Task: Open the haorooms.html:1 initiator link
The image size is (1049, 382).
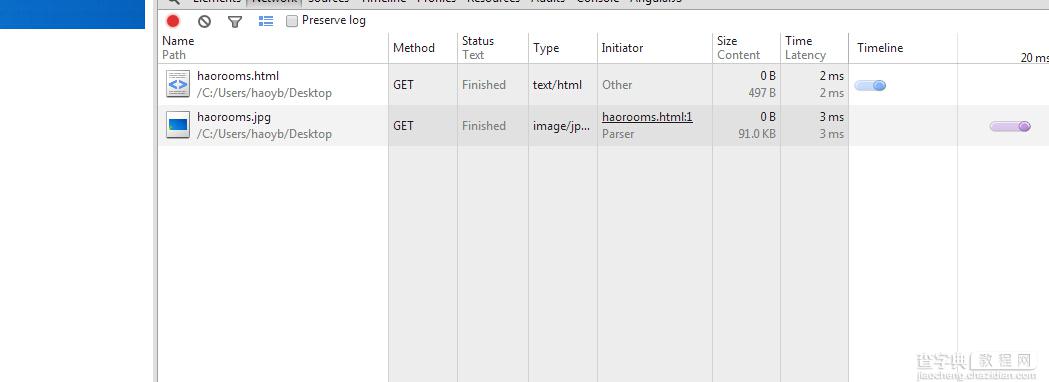Action: (x=647, y=117)
